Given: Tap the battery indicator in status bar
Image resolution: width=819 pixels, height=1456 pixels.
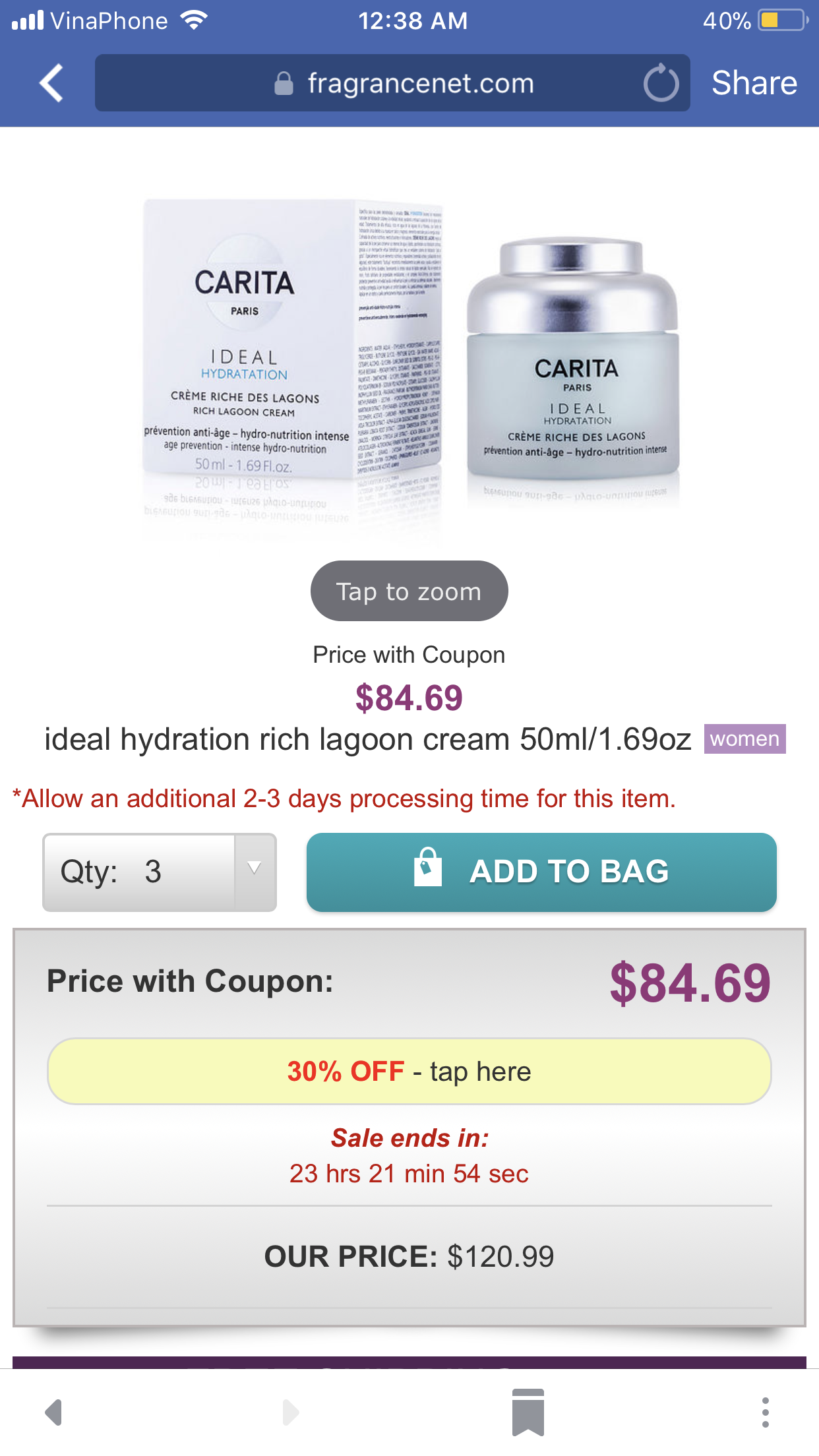Looking at the screenshot, I should (x=782, y=20).
